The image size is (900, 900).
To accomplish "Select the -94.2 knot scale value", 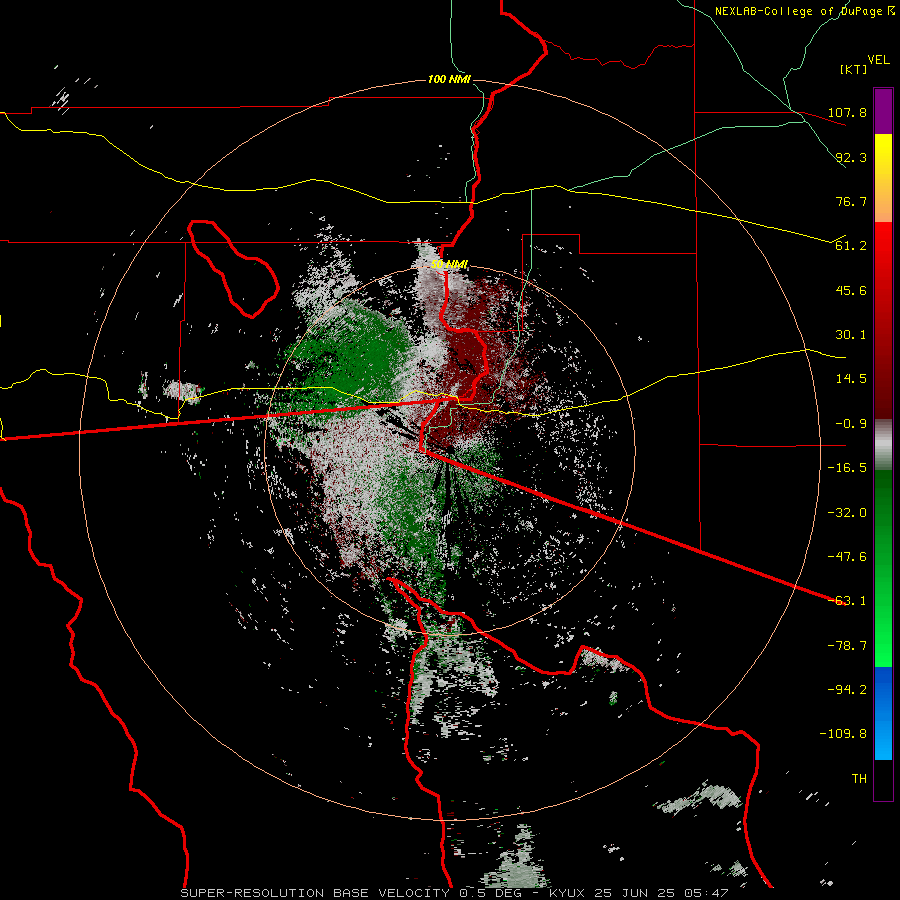I will coord(848,690).
